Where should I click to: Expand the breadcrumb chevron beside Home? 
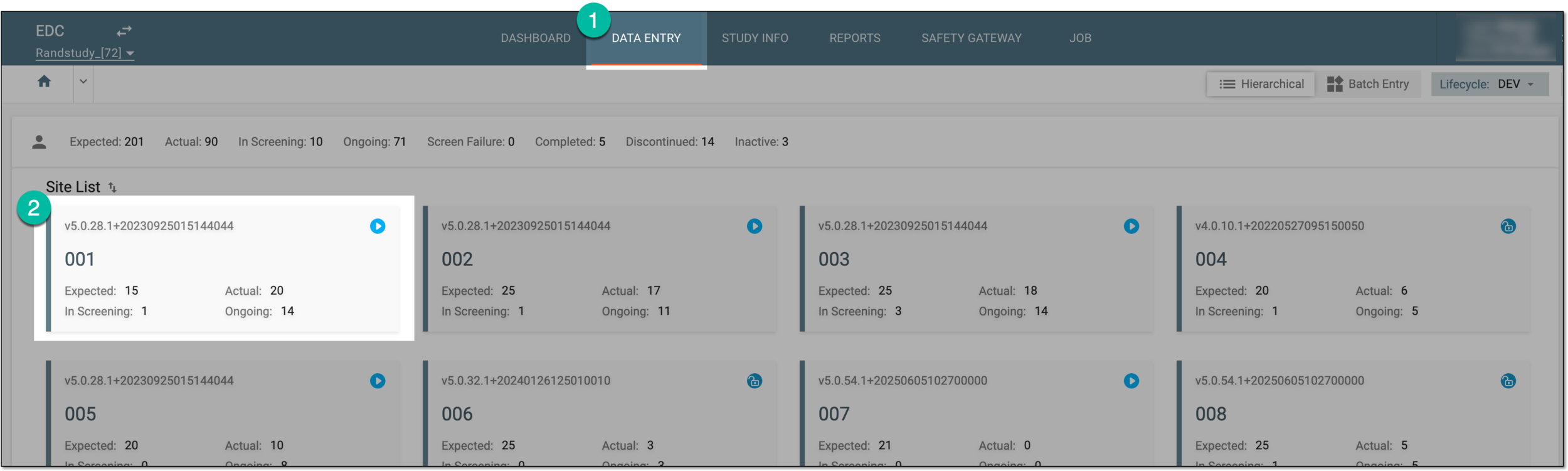point(83,82)
